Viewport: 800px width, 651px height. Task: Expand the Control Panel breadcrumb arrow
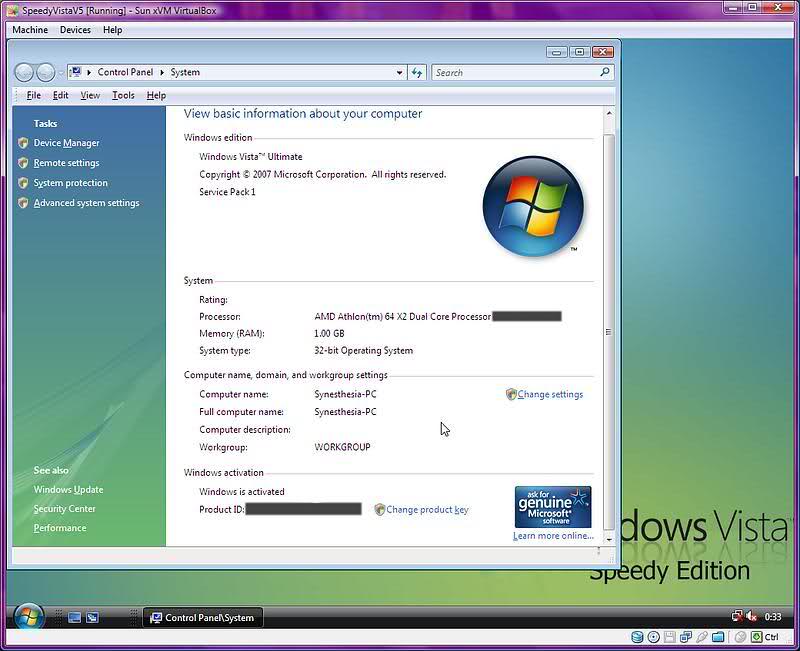162,72
